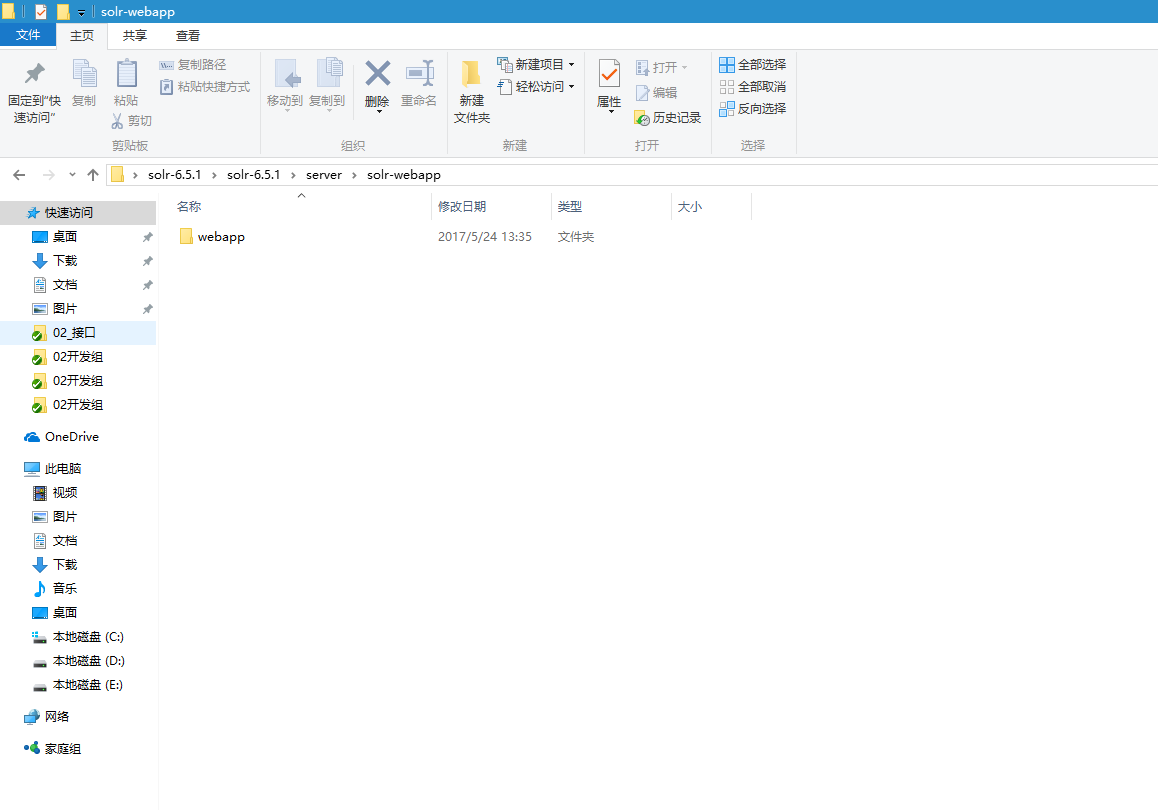Pin current folder to Quick Access

coord(34,92)
